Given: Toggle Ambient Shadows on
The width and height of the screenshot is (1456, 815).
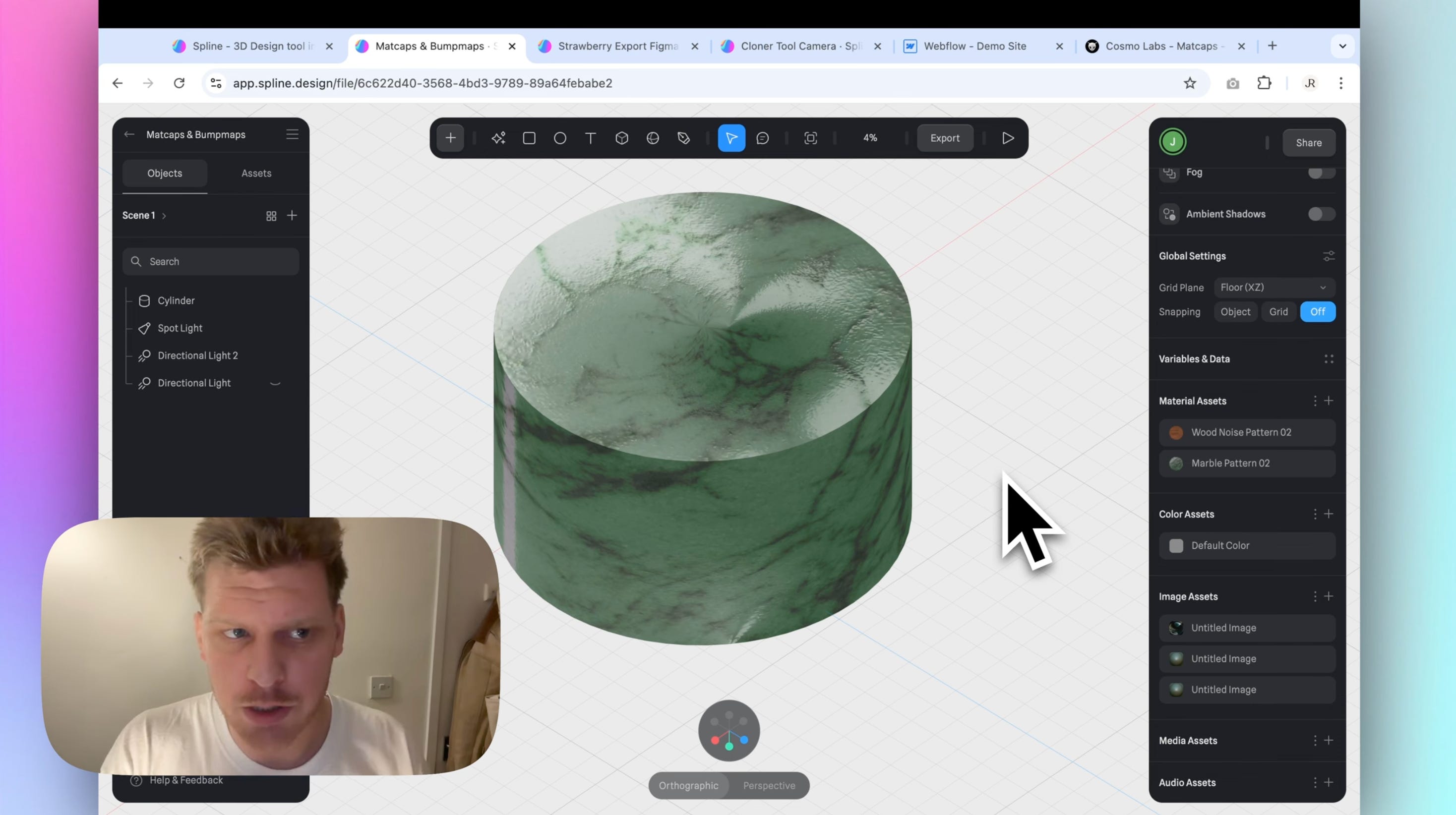Looking at the screenshot, I should tap(1321, 214).
